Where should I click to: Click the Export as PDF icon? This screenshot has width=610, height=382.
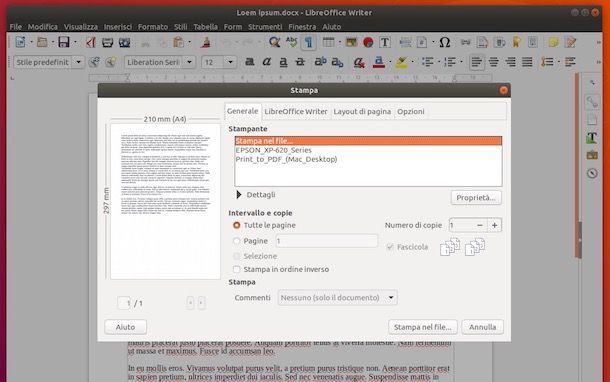[x=91, y=42]
